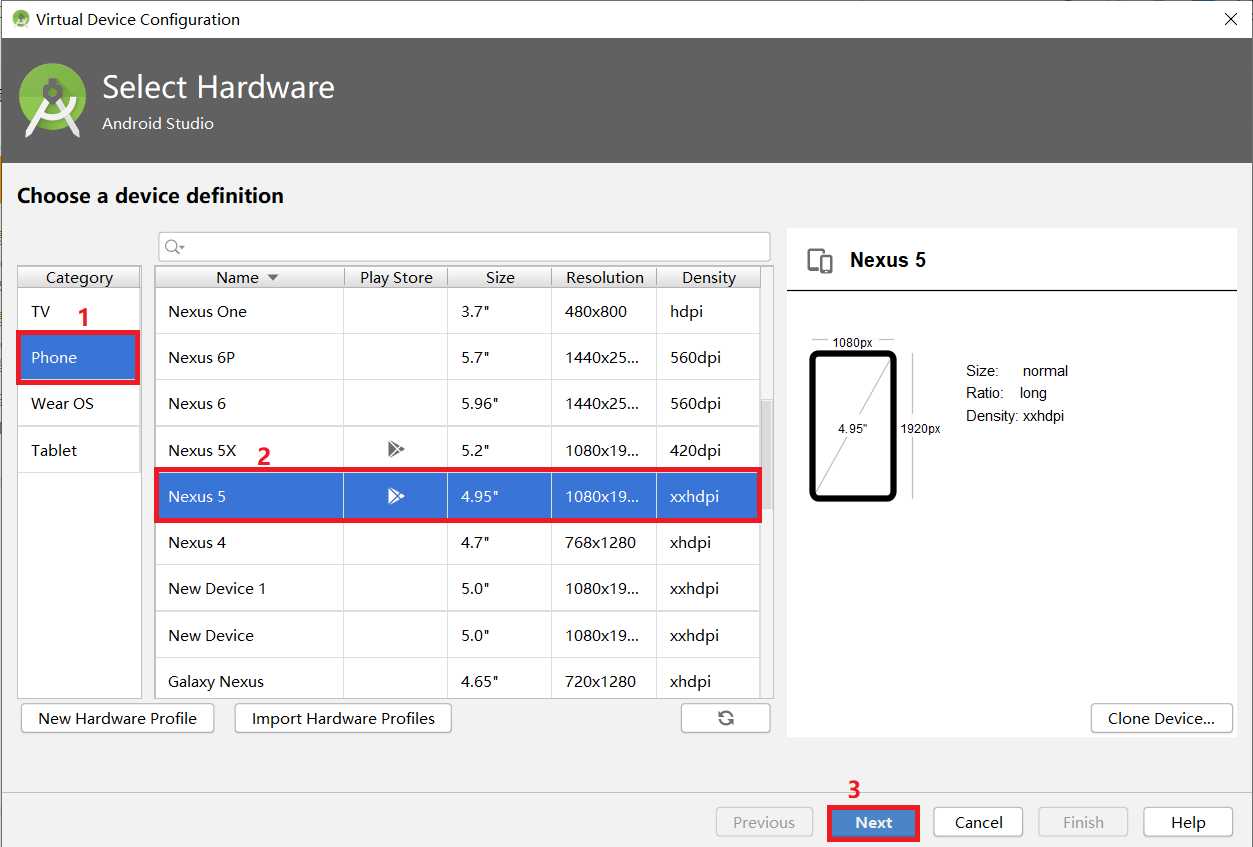The width and height of the screenshot is (1253, 847).
Task: Click the 420dpi density cell
Action: (x=709, y=450)
